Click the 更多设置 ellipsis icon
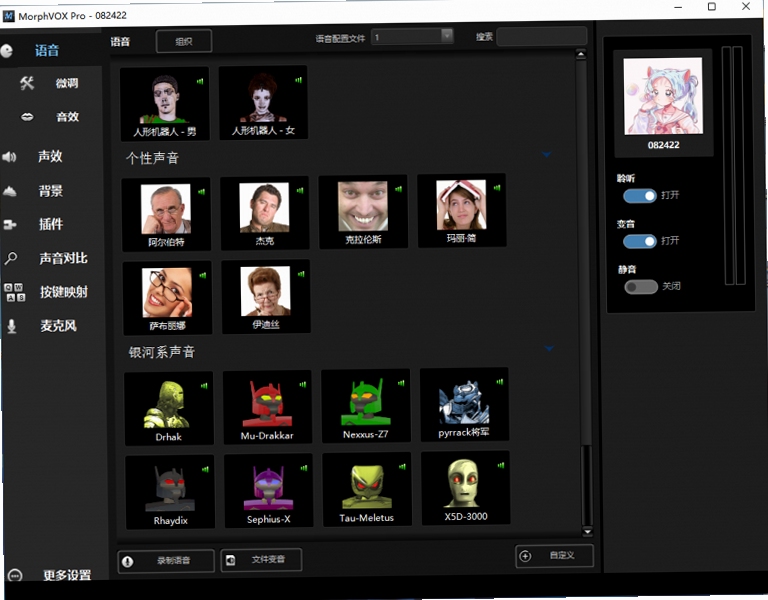 [x=15, y=576]
